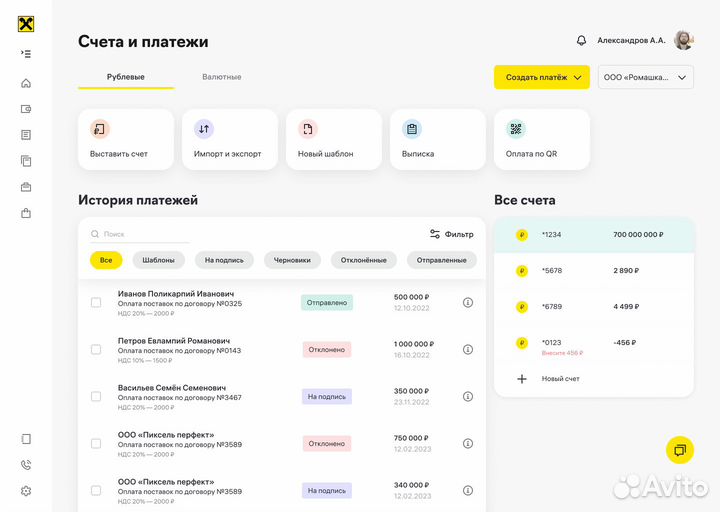The image size is (720, 512).
Task: Click the Внесите 456 ₽ link
Action: [562, 353]
